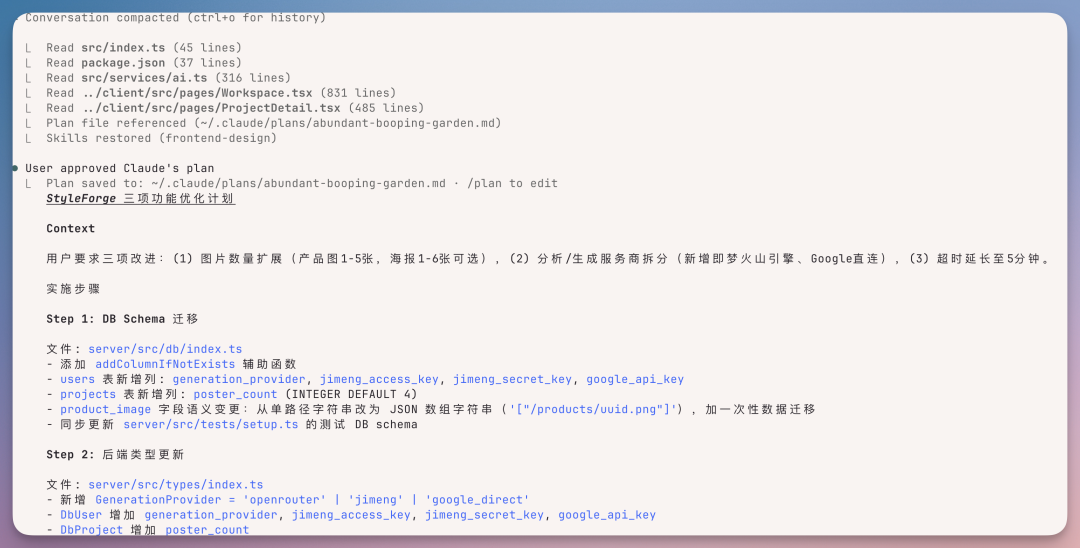
Task: Click 'generation_provider' in the DbUser line
Action: pyautogui.click(x=211, y=515)
